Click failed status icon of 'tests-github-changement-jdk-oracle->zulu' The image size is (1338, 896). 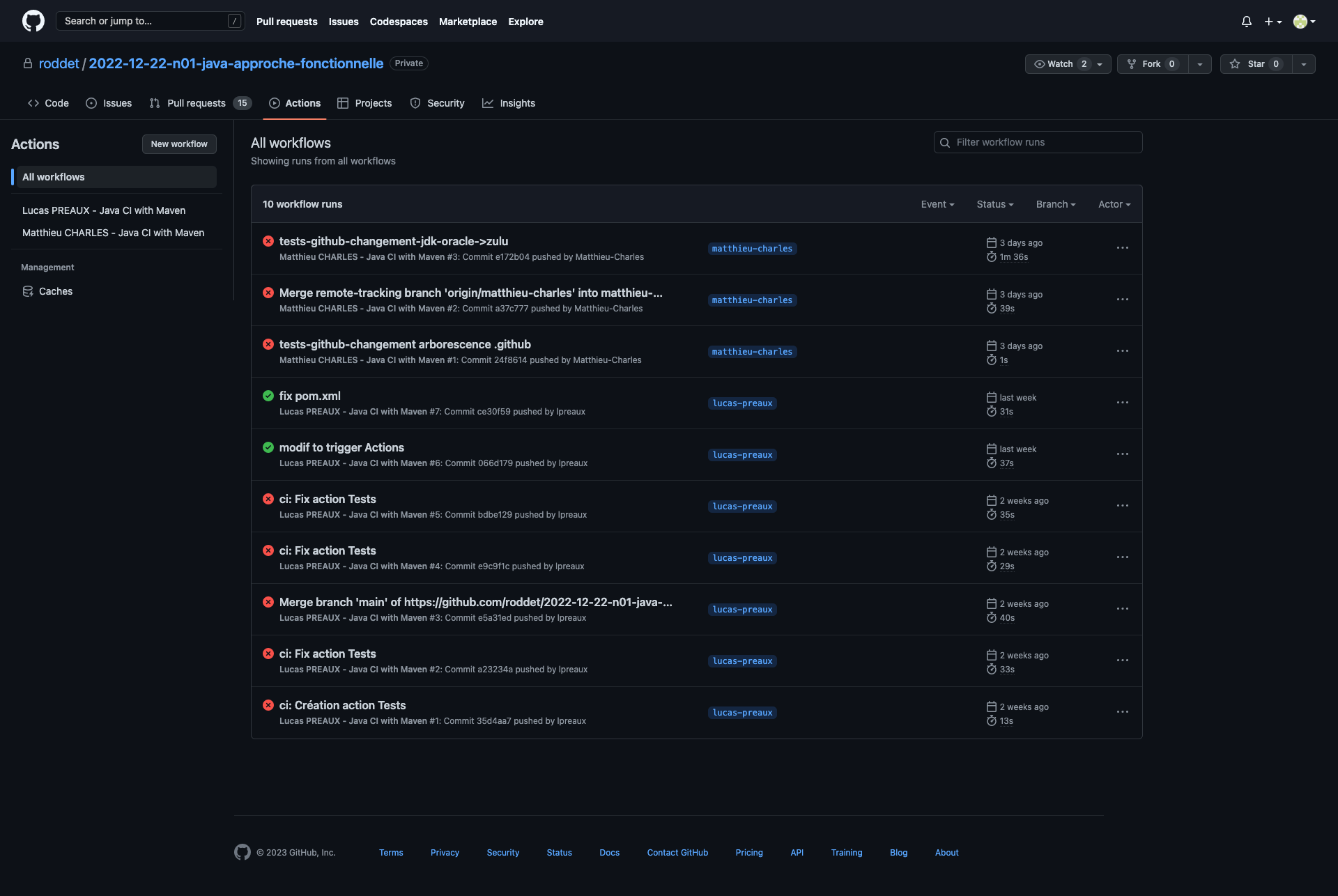pyautogui.click(x=268, y=241)
